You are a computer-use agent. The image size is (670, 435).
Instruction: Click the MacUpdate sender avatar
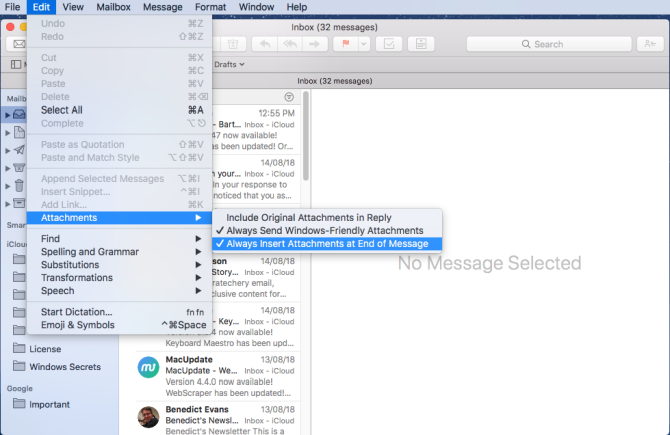click(148, 367)
